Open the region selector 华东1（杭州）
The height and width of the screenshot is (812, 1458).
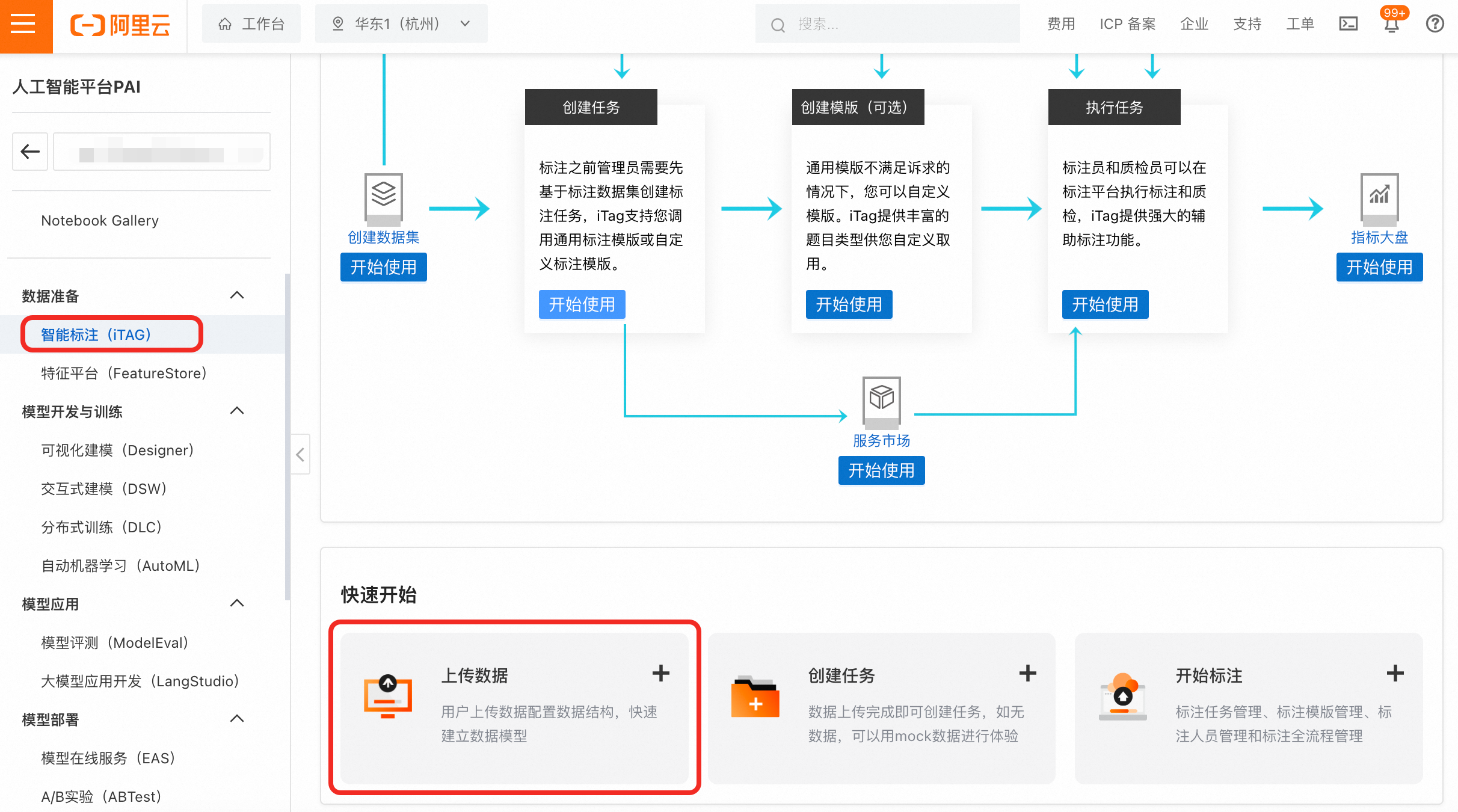(401, 24)
